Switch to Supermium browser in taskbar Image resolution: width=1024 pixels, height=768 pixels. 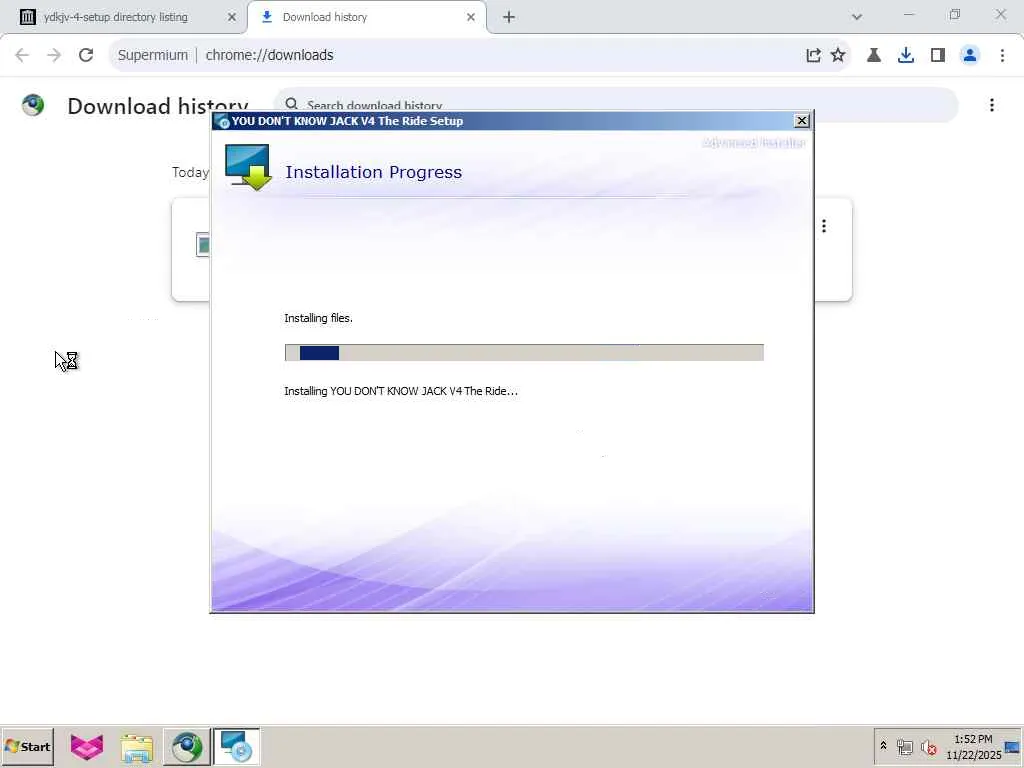tap(187, 747)
